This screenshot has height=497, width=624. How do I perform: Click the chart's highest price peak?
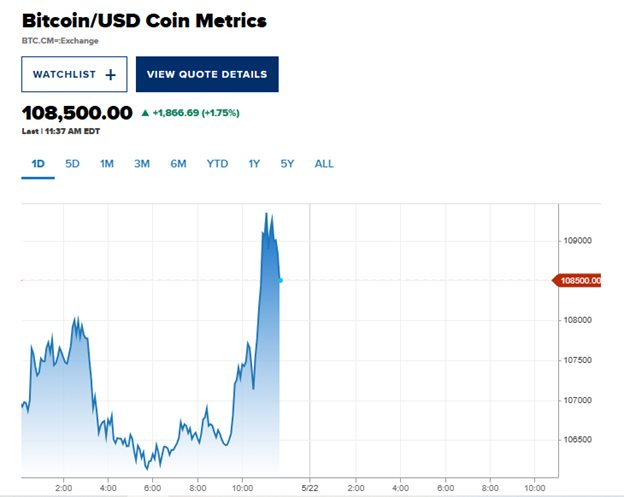click(x=266, y=213)
